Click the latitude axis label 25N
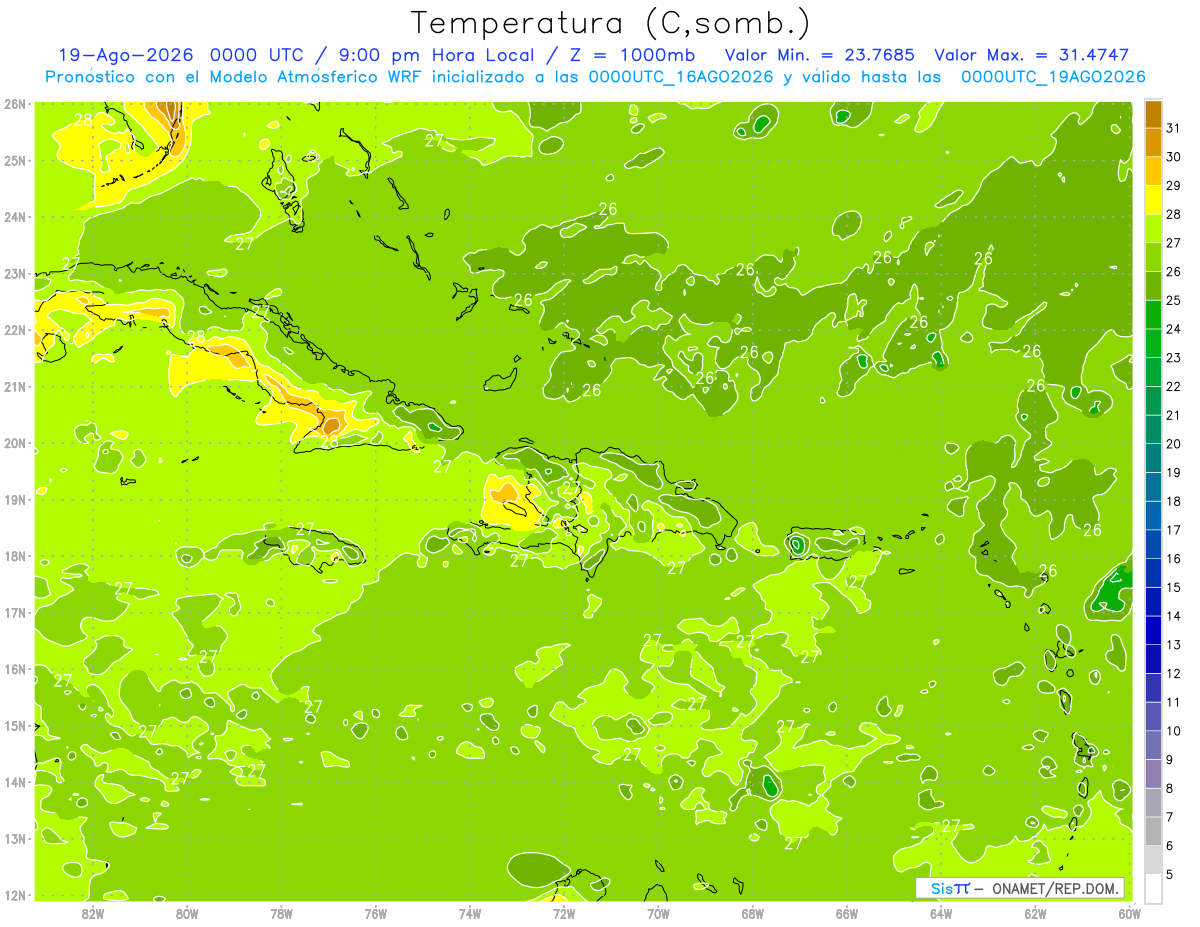The height and width of the screenshot is (927, 1200). click(x=15, y=161)
